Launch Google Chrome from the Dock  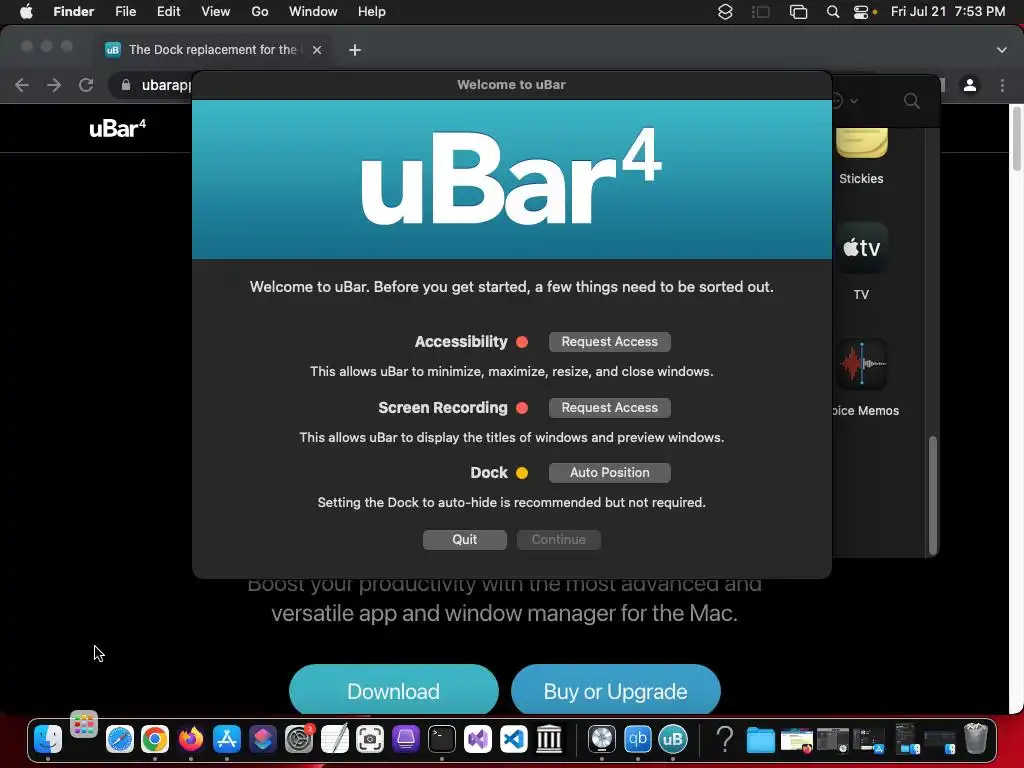155,739
